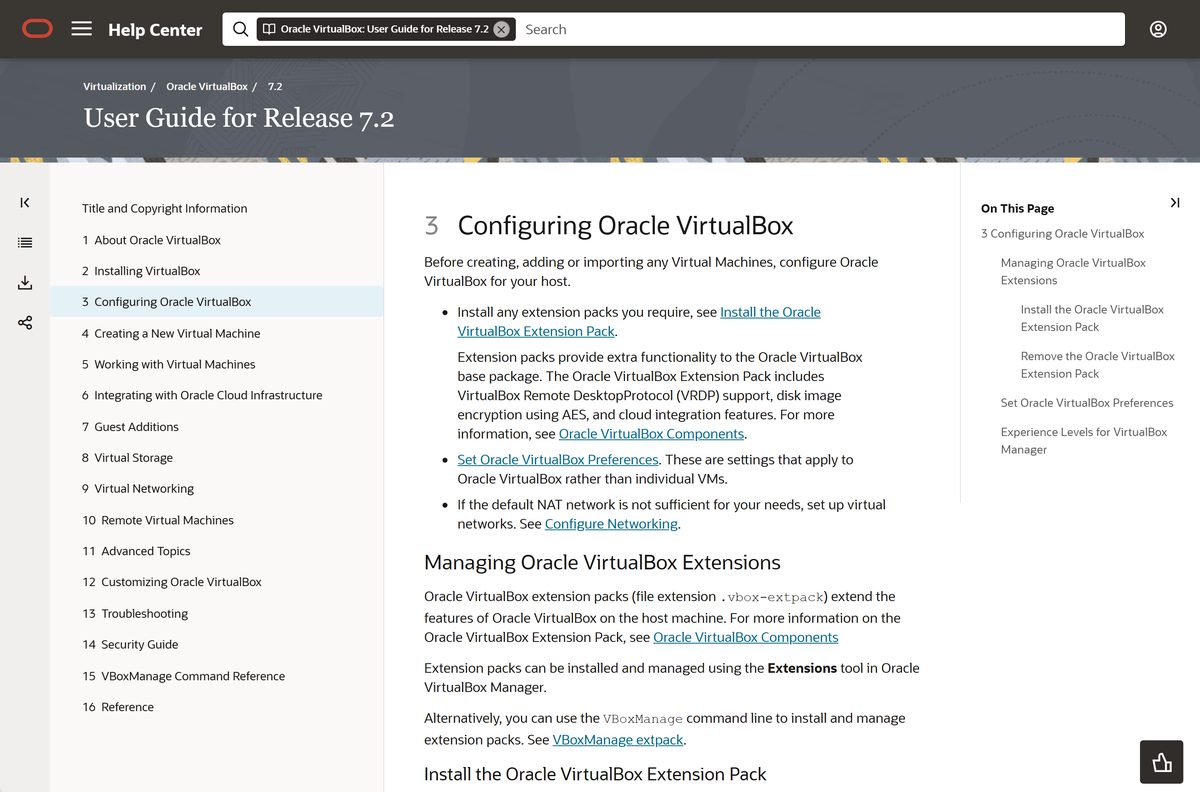Open chapter 13 Troubleshooting
The width and height of the screenshot is (1200, 792).
point(135,613)
